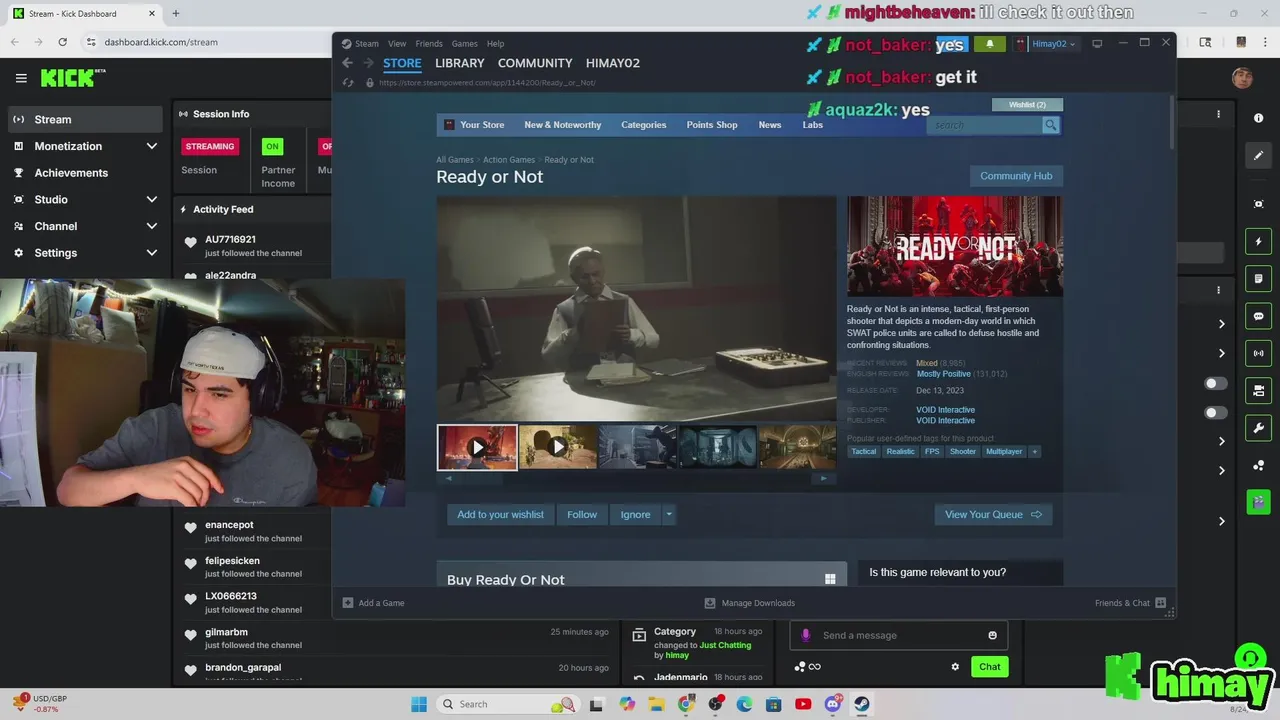1280x720 pixels.
Task: Open the dropdown arrow next to Ignore
Action: [669, 515]
